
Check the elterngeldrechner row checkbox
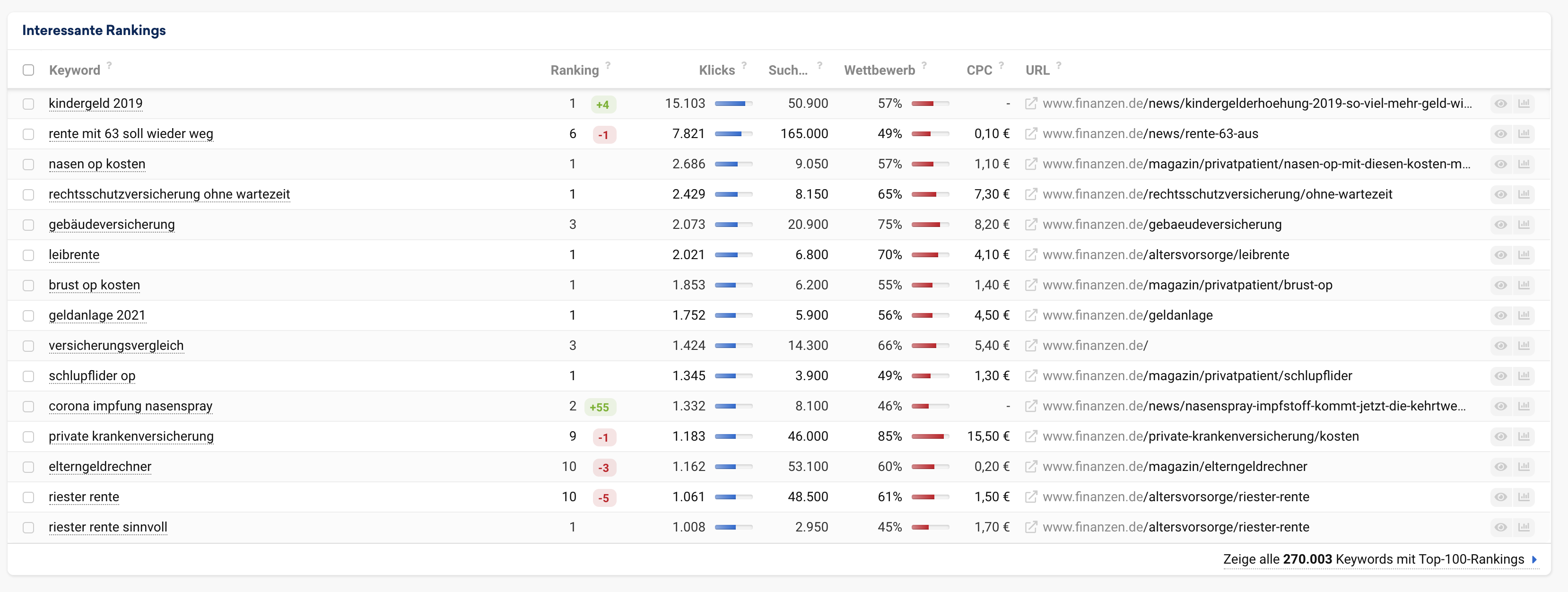click(x=29, y=467)
